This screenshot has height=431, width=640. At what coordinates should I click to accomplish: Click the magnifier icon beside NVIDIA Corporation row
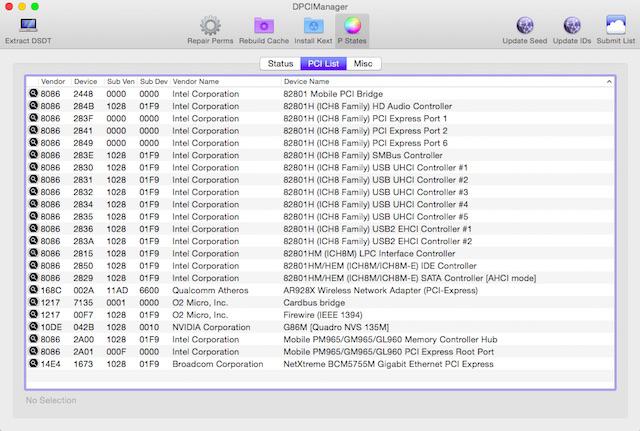(33, 328)
